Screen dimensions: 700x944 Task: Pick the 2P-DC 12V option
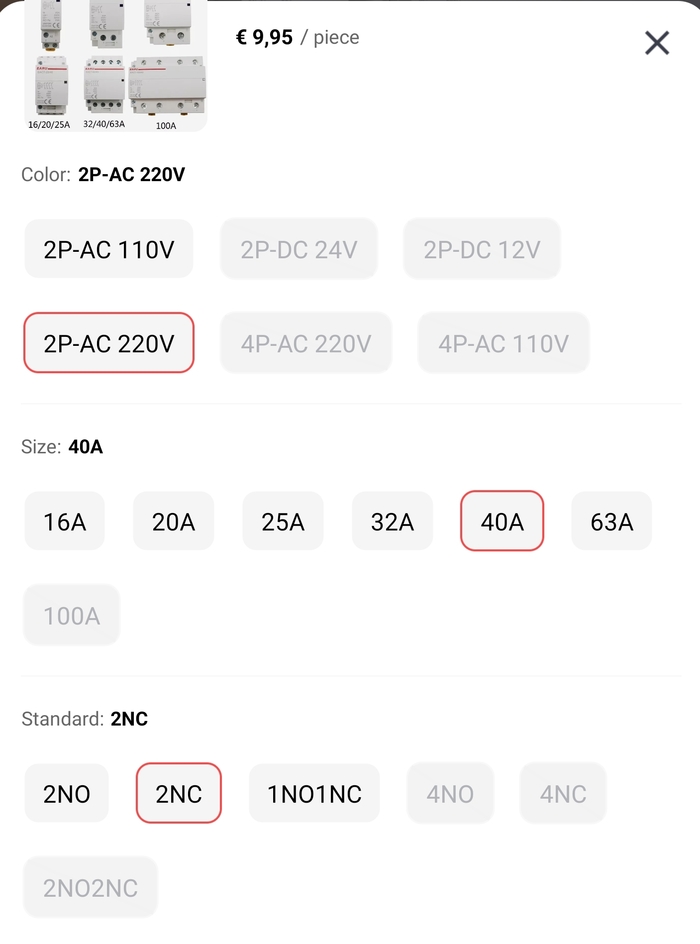click(x=482, y=249)
